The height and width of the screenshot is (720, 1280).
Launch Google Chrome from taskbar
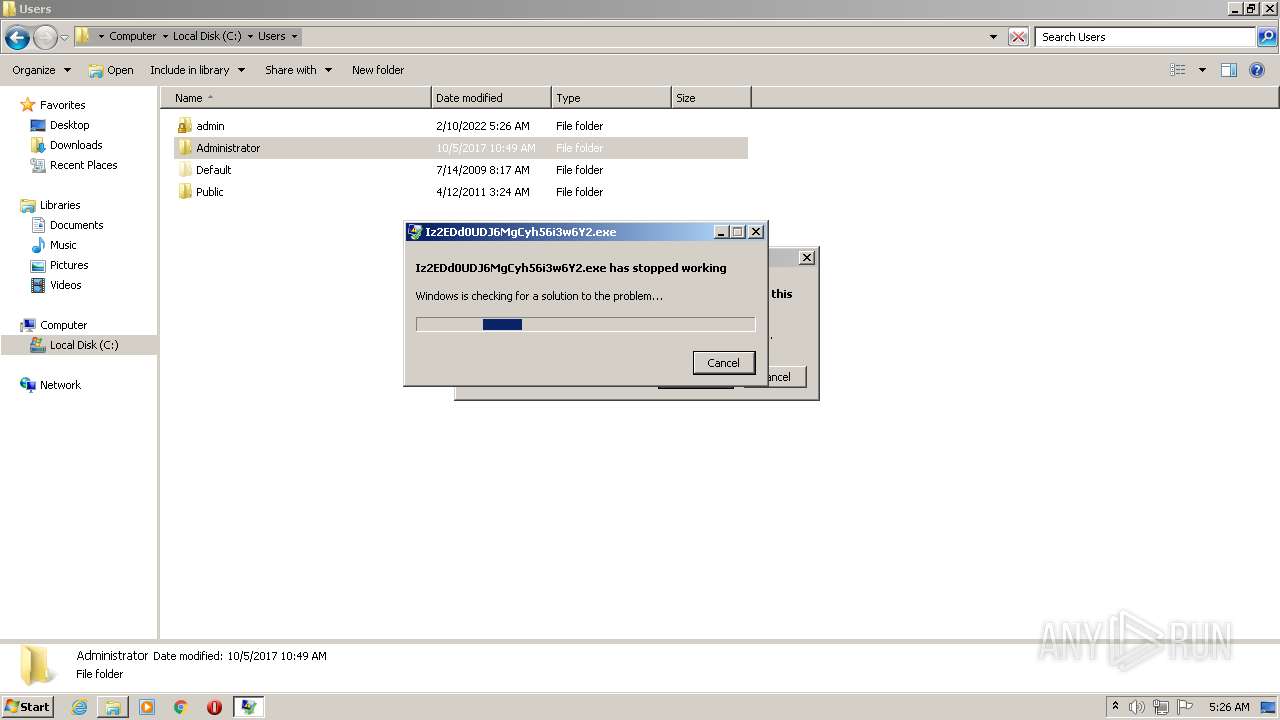pos(181,707)
